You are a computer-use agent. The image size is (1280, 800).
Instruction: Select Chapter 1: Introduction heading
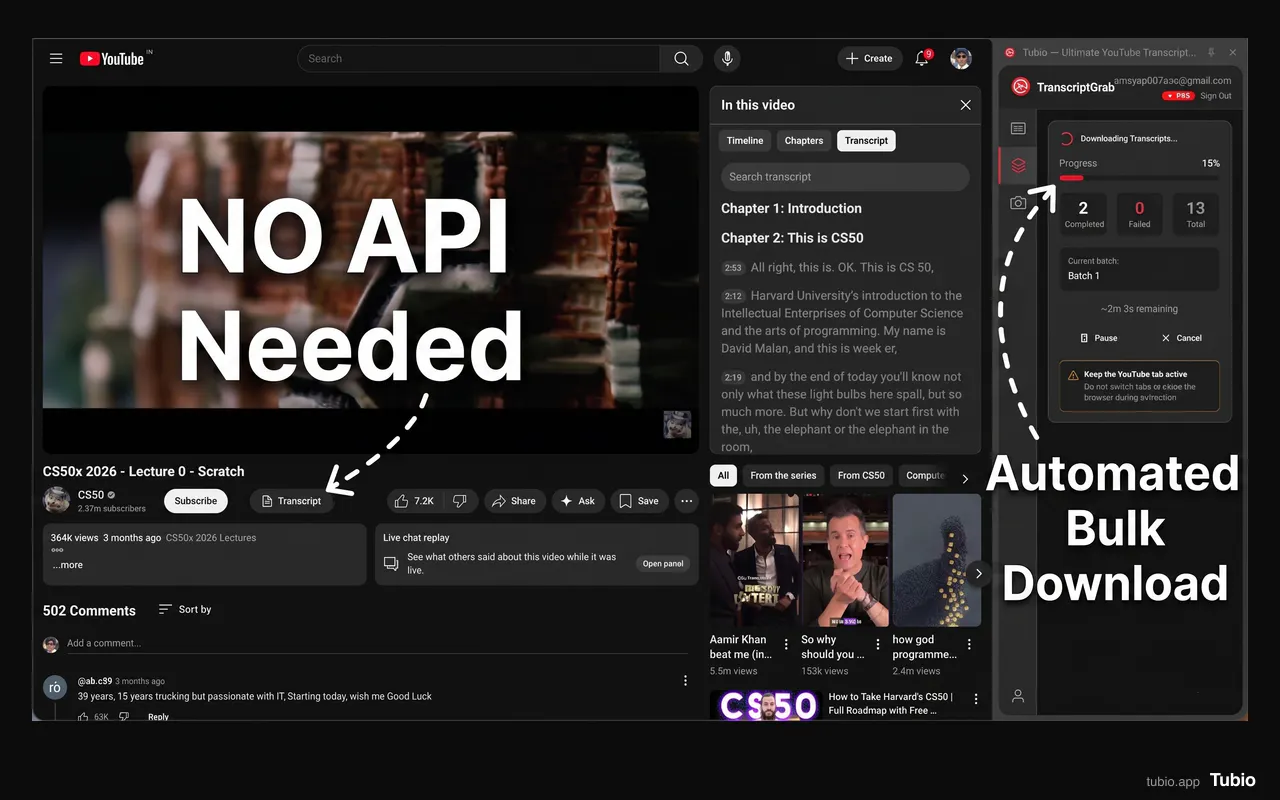click(x=791, y=209)
